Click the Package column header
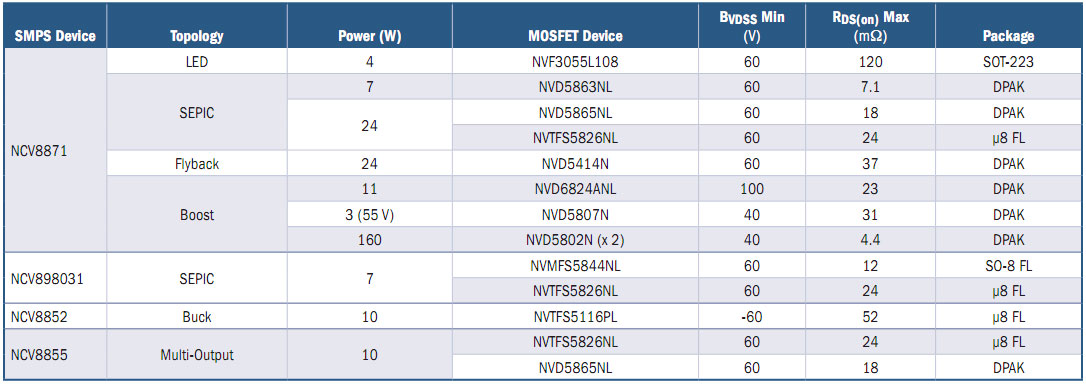Screen dimensions: 1086x384 1008,37
